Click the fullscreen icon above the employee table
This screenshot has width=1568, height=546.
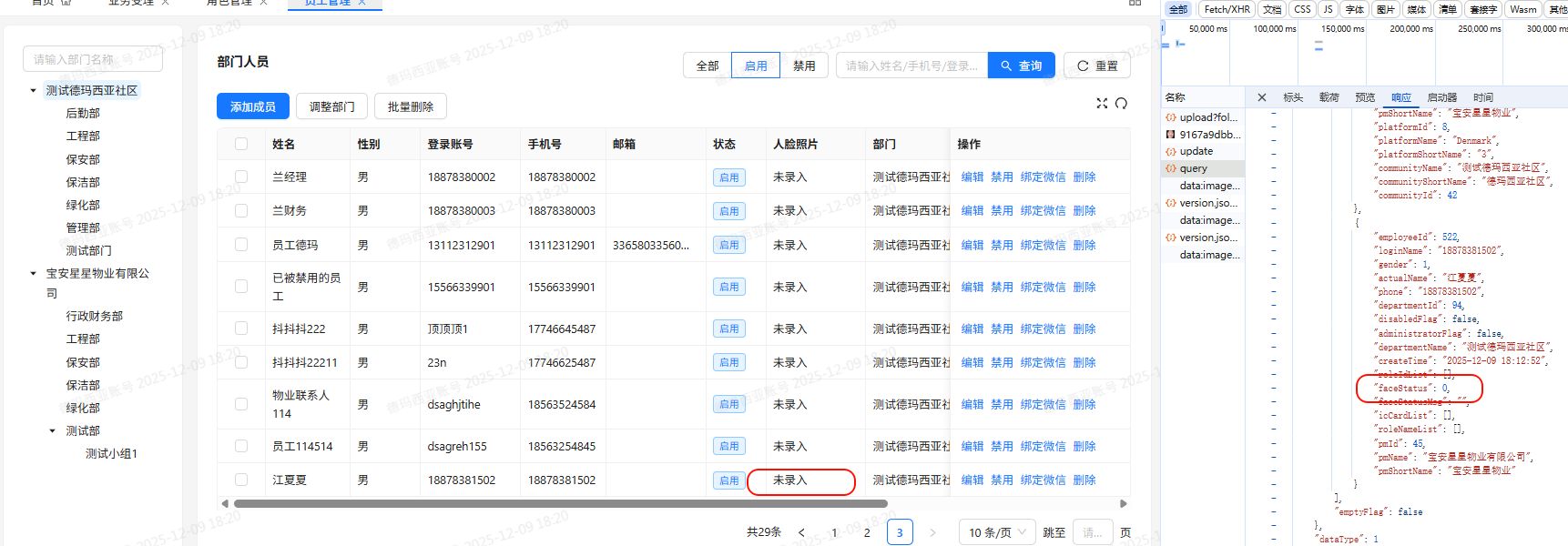[1102, 104]
